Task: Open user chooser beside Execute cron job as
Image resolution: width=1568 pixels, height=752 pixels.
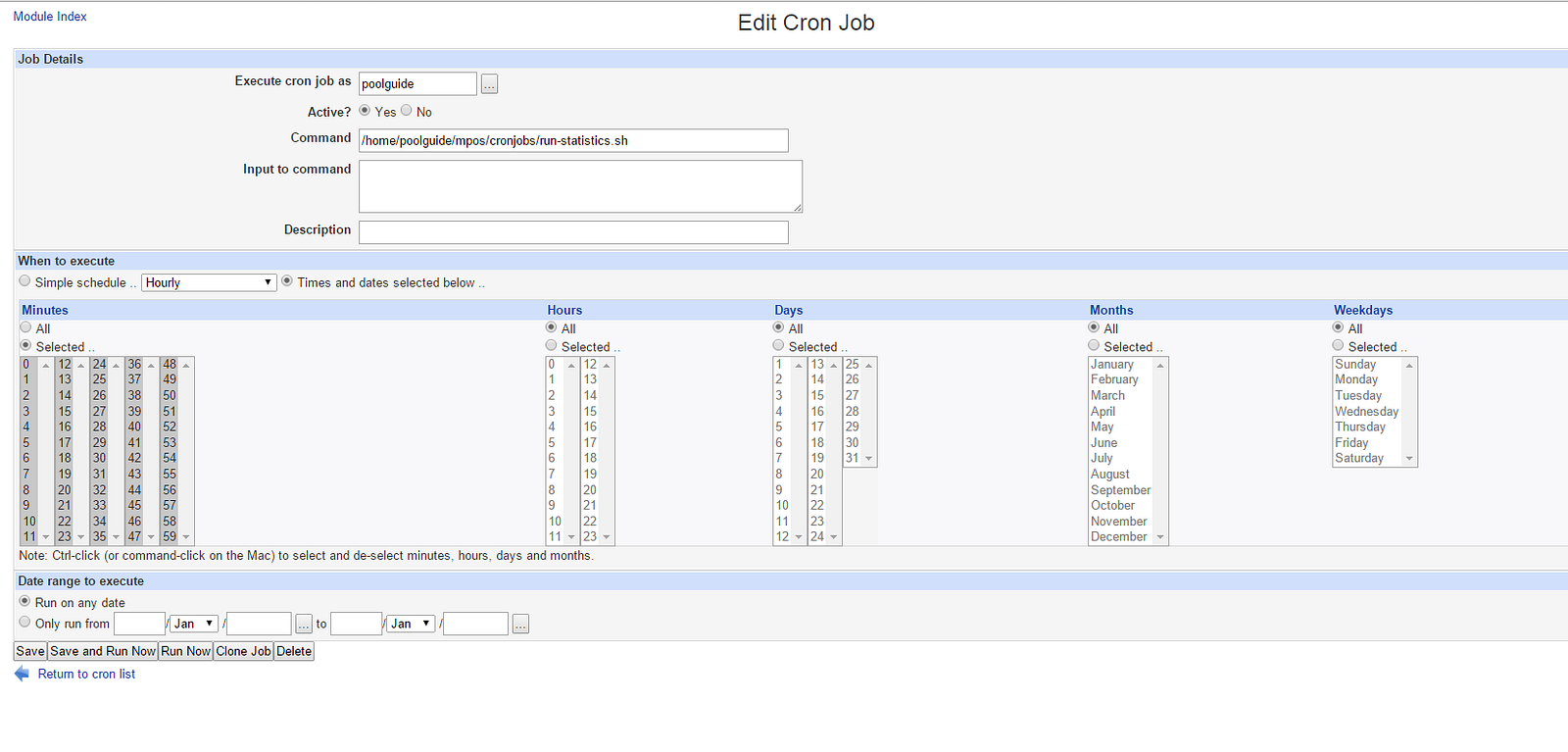Action: click(x=489, y=84)
